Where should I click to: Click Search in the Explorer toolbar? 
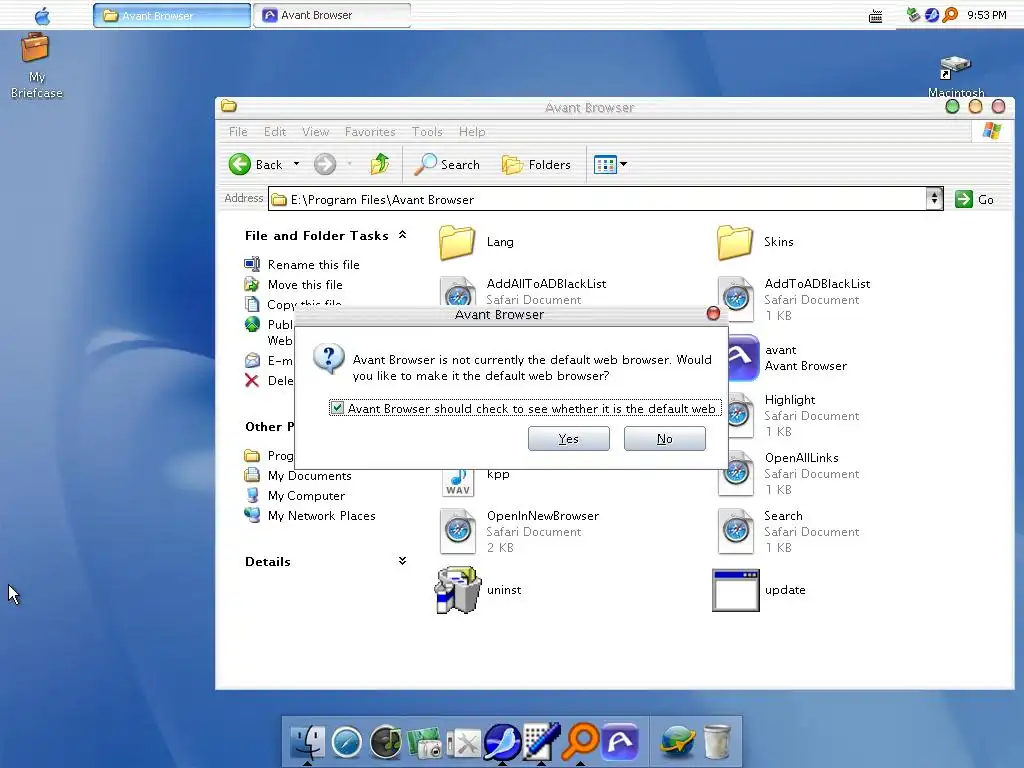tap(447, 165)
